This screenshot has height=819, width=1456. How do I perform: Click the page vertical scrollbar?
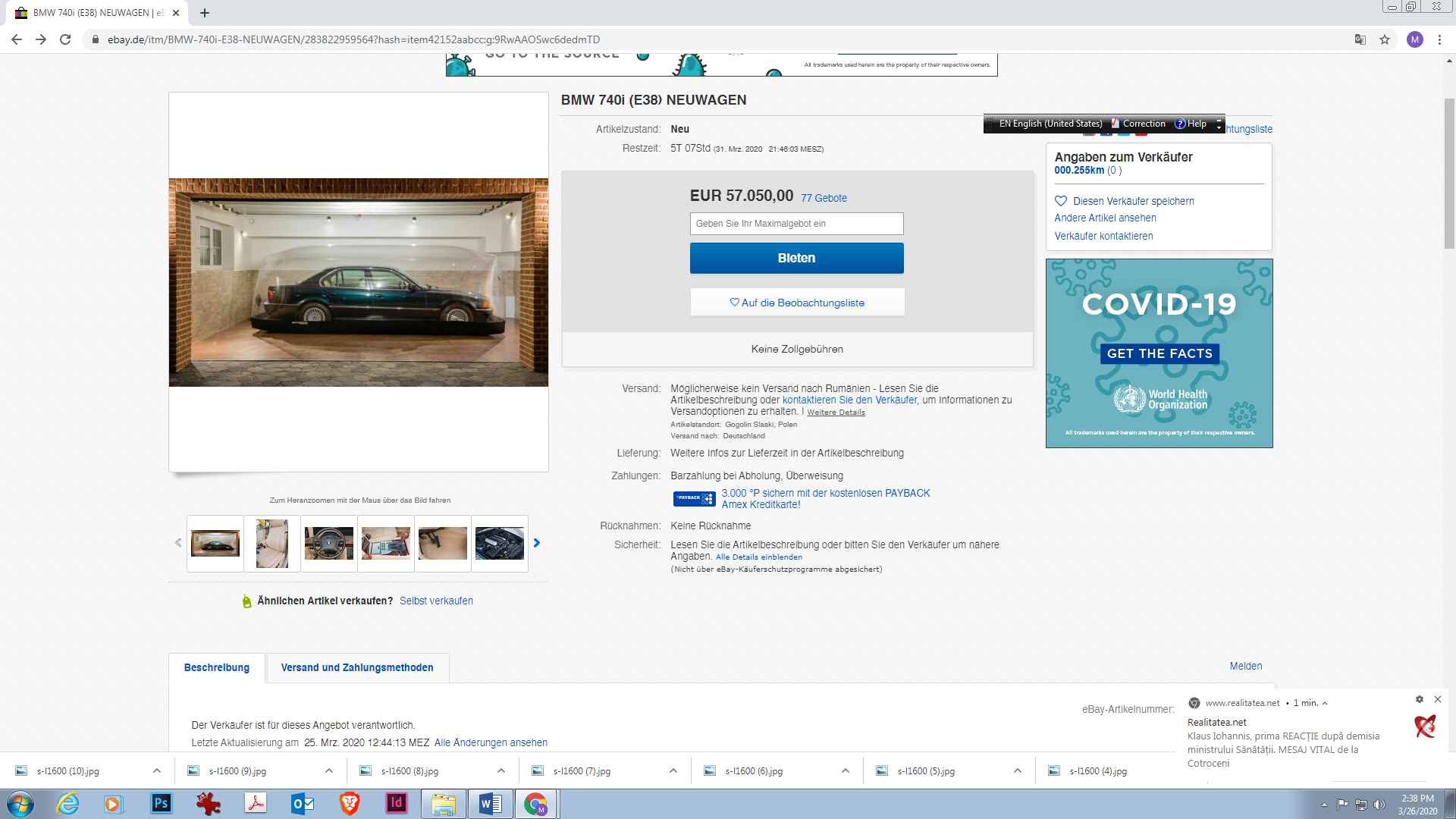tap(1449, 174)
